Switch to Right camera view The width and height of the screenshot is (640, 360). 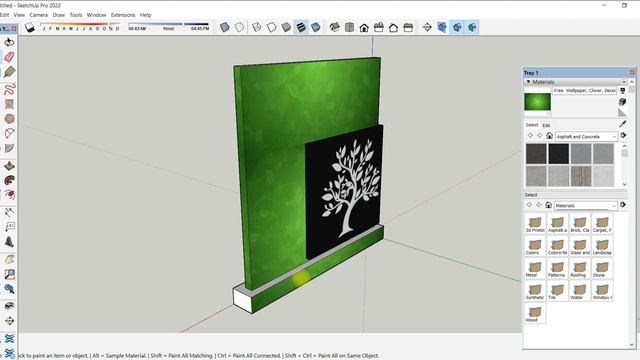[379, 27]
